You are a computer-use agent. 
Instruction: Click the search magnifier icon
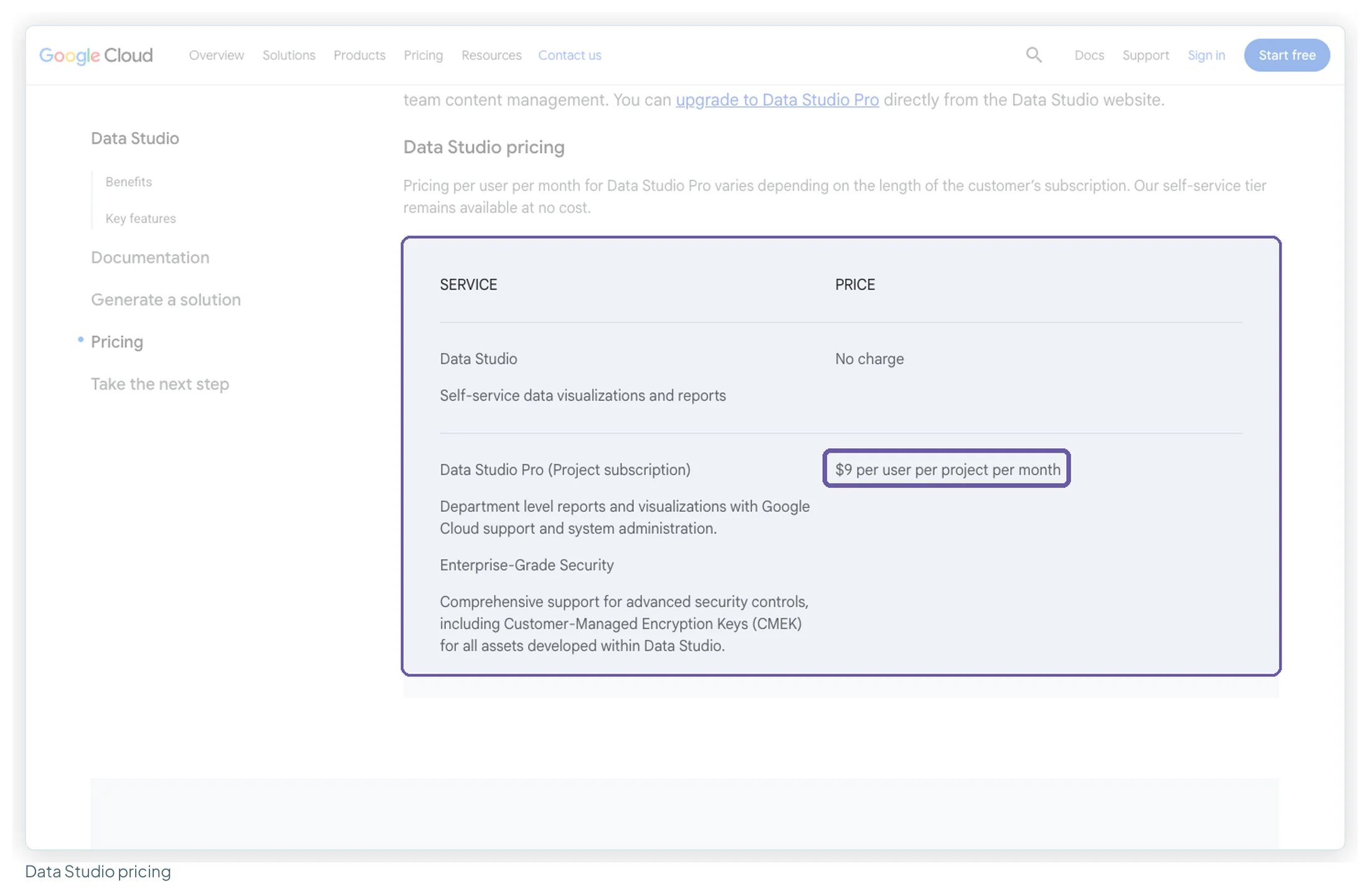tap(1034, 55)
